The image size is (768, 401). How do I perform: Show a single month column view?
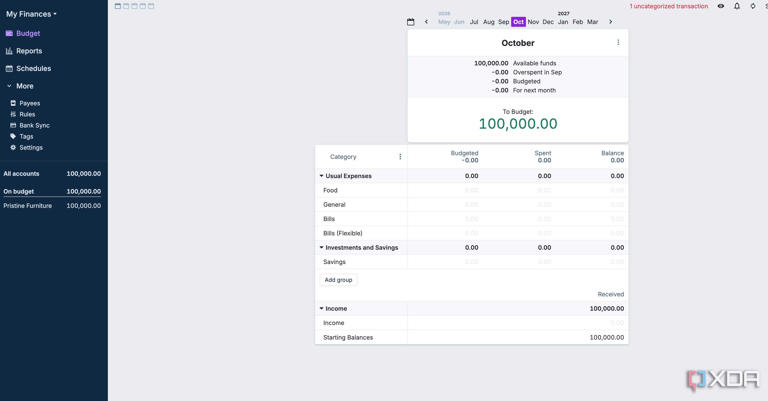[118, 6]
